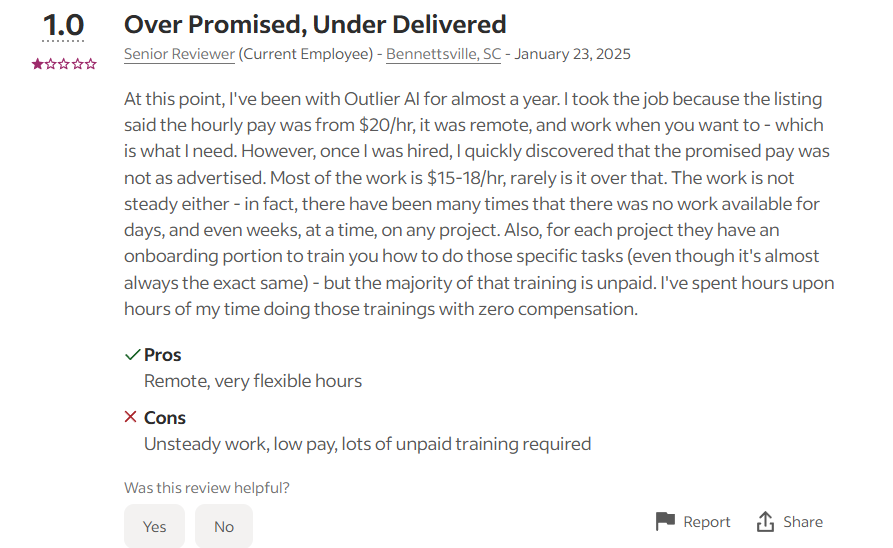893x548 pixels.
Task: Click the Cons heading
Action: pyautogui.click(x=165, y=418)
